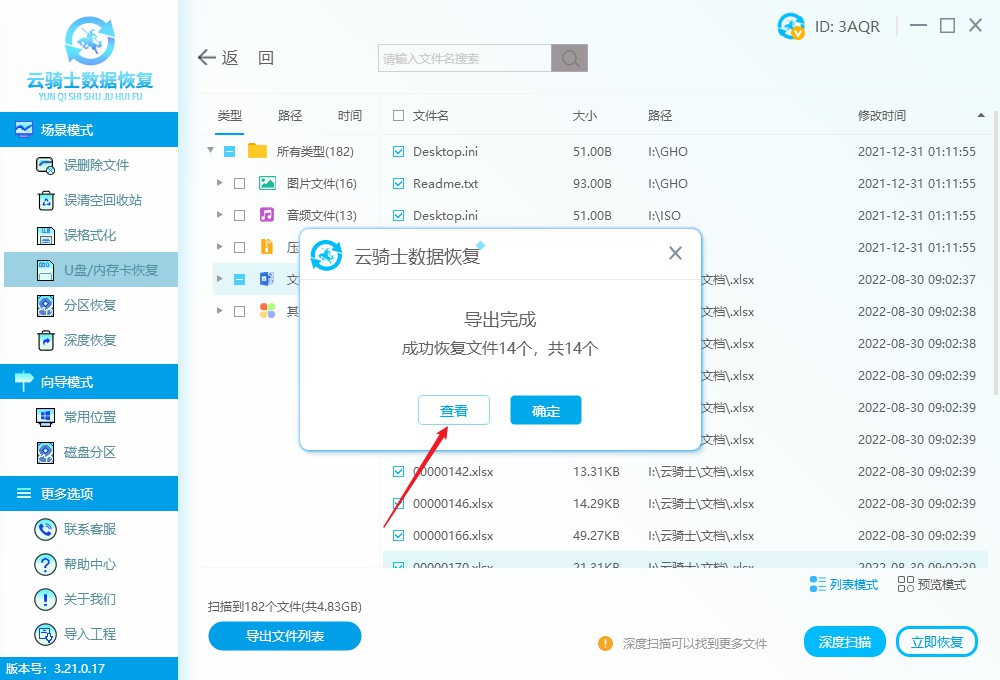Viewport: 1000px width, 680px height.
Task: Click the back arrow next to 返回
Action: (x=207, y=57)
